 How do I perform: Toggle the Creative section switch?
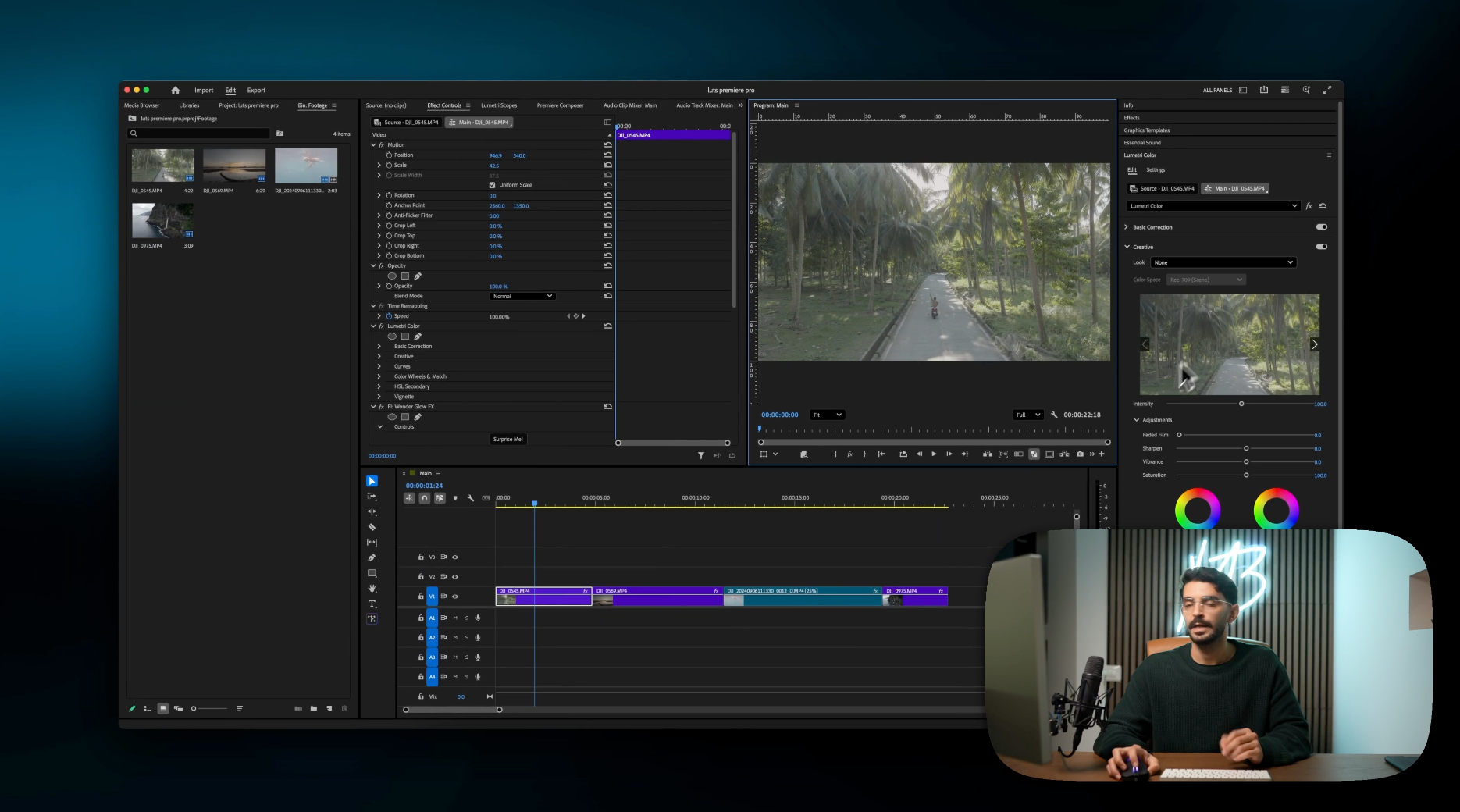click(1322, 247)
